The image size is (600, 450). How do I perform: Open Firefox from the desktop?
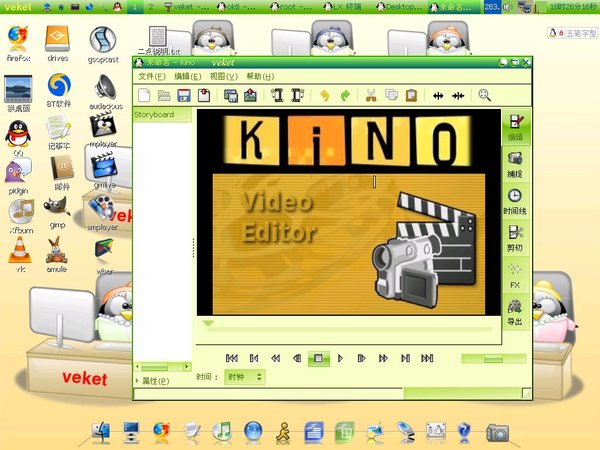[x=18, y=43]
